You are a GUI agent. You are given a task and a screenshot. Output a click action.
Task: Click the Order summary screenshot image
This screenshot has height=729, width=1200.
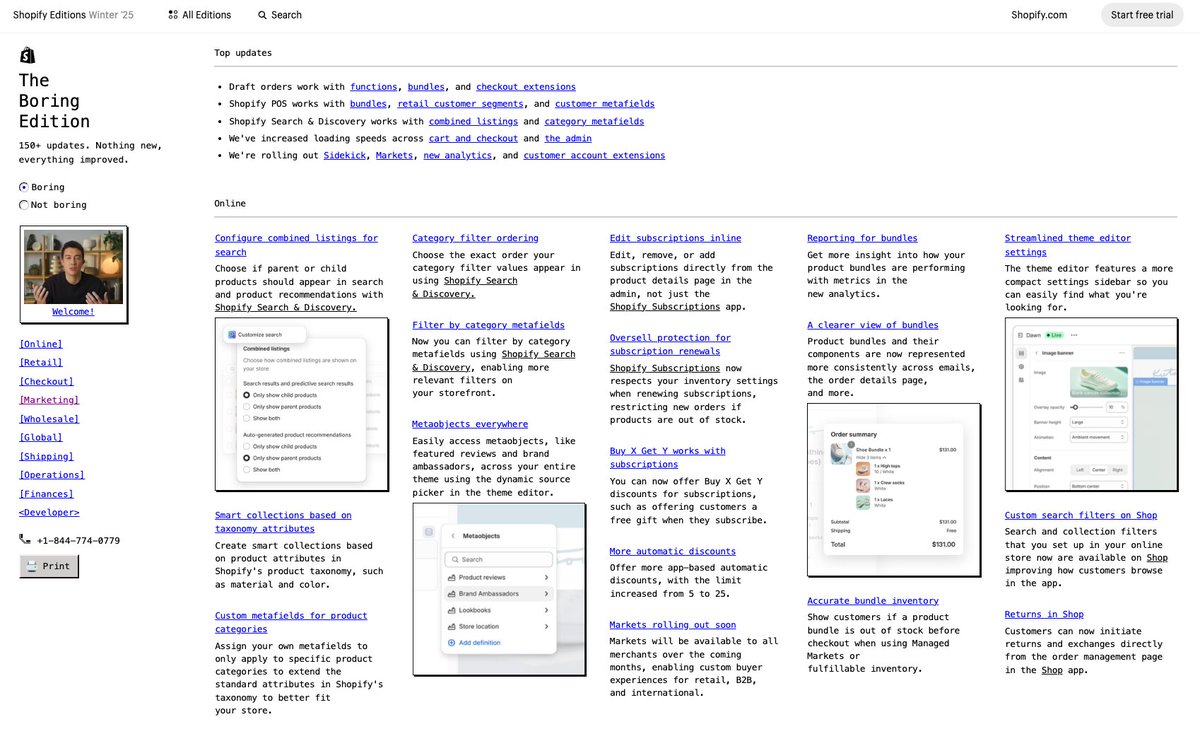pos(894,490)
